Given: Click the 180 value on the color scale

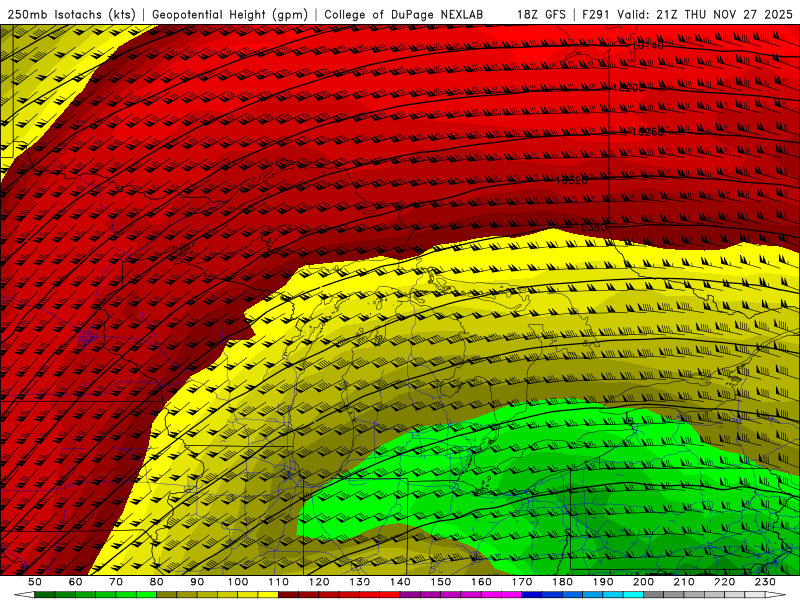Looking at the screenshot, I should (562, 582).
